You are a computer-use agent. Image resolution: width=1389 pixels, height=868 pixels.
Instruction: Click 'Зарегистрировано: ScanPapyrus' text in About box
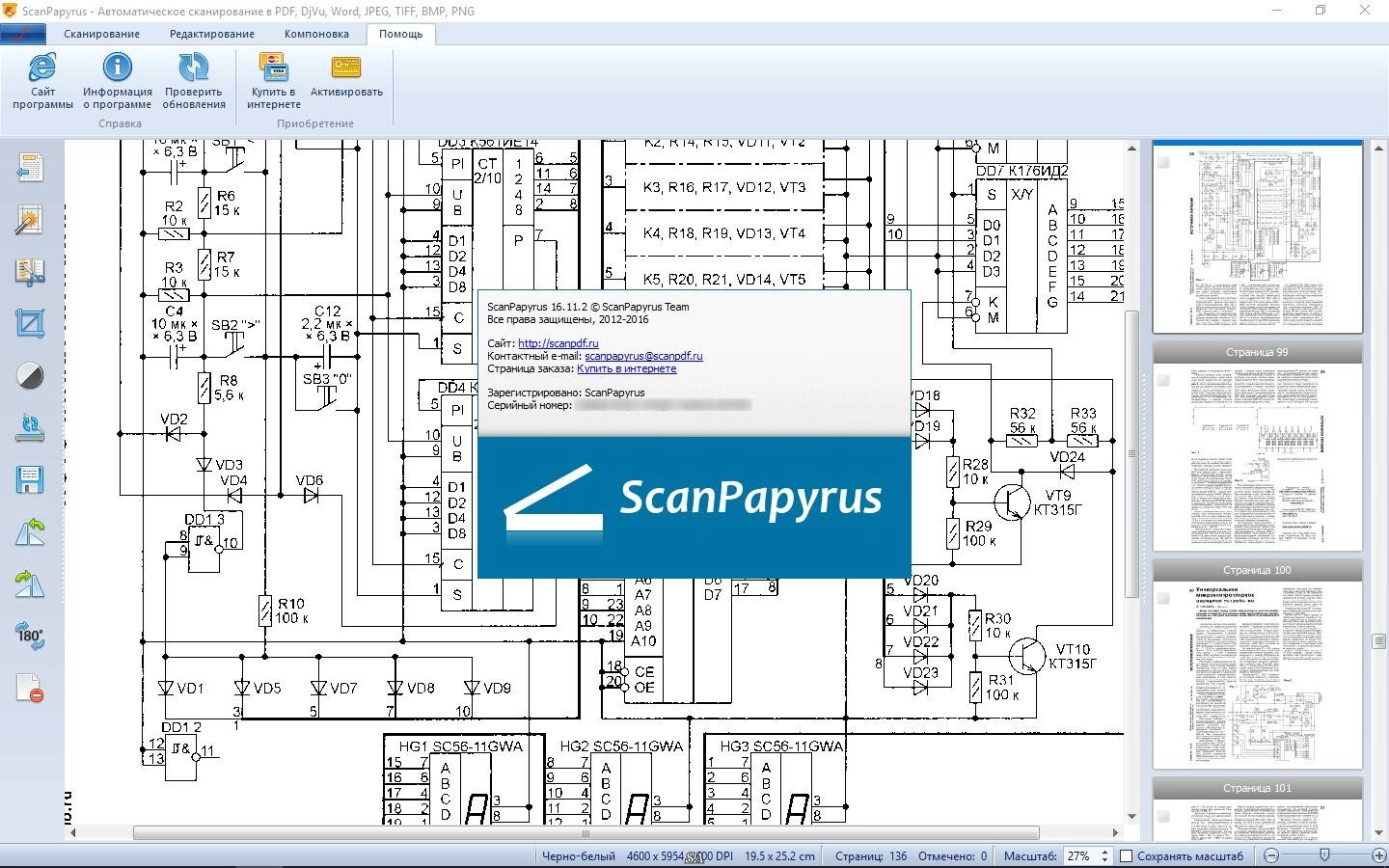(x=565, y=393)
